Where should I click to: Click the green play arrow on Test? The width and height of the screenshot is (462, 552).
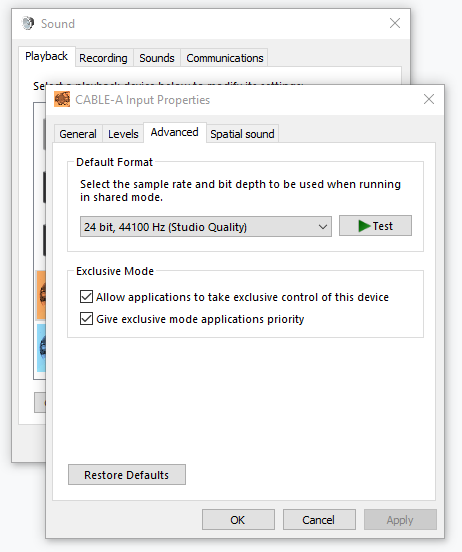tap(364, 226)
